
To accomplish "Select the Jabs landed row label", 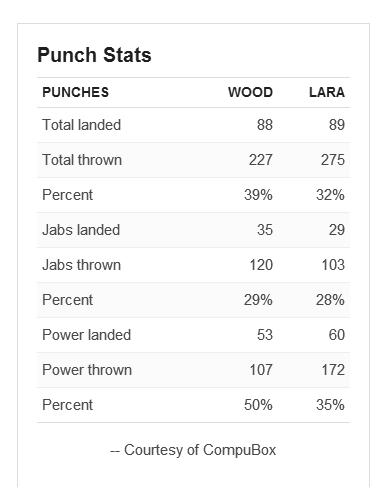I will 81,230.
